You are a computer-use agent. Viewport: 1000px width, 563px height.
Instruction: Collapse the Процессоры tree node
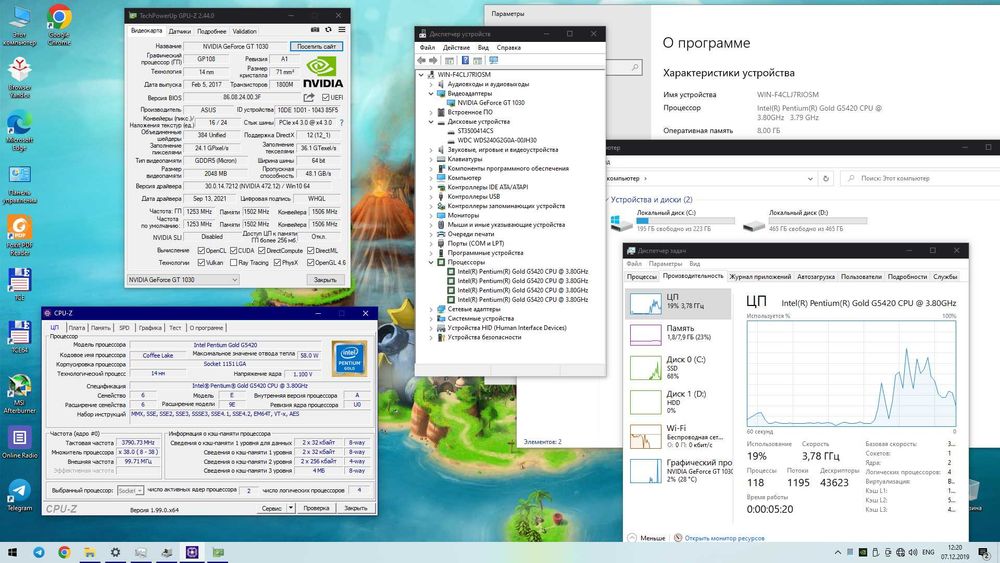(x=431, y=262)
